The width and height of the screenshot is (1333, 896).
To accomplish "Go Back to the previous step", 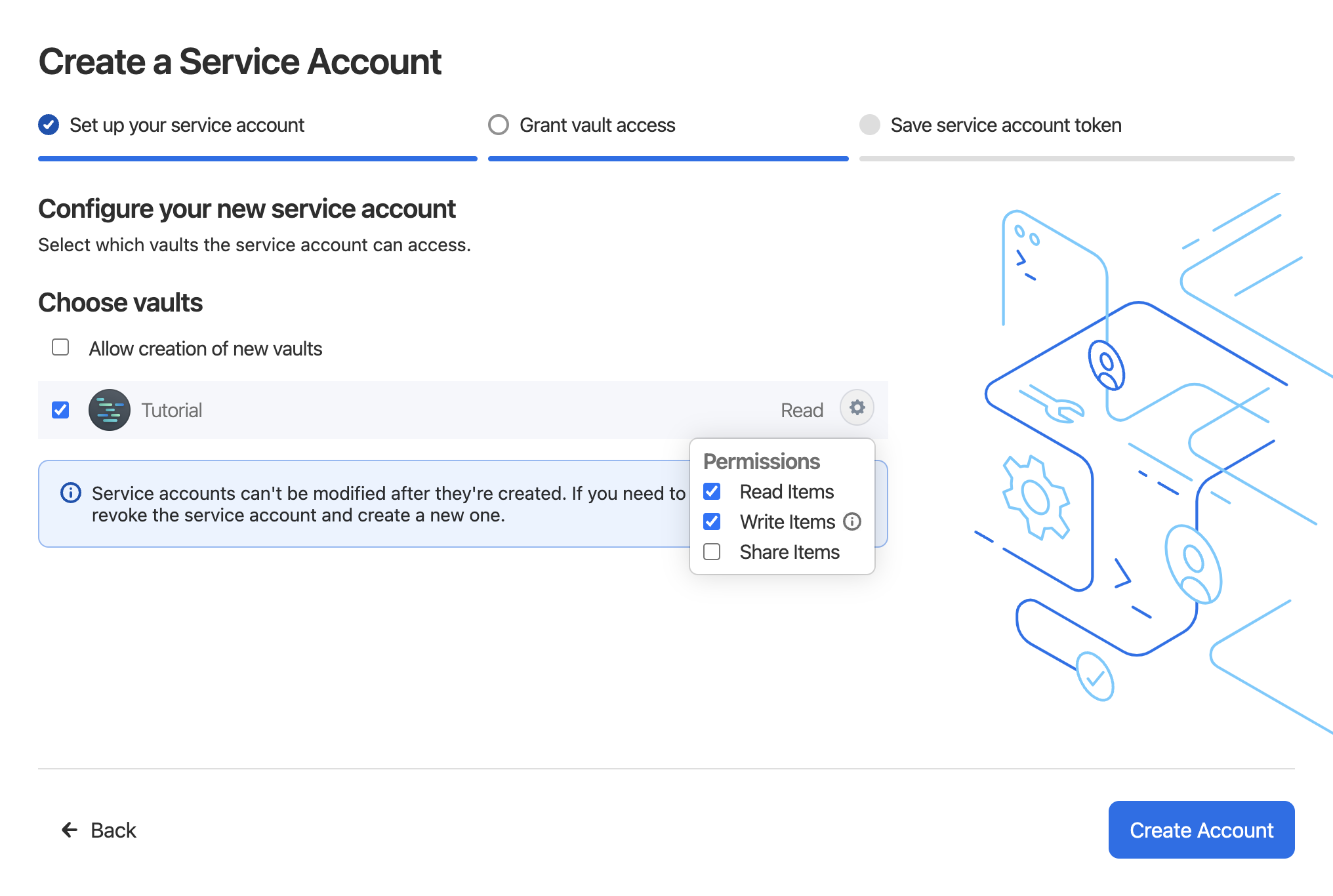I will (x=113, y=830).
